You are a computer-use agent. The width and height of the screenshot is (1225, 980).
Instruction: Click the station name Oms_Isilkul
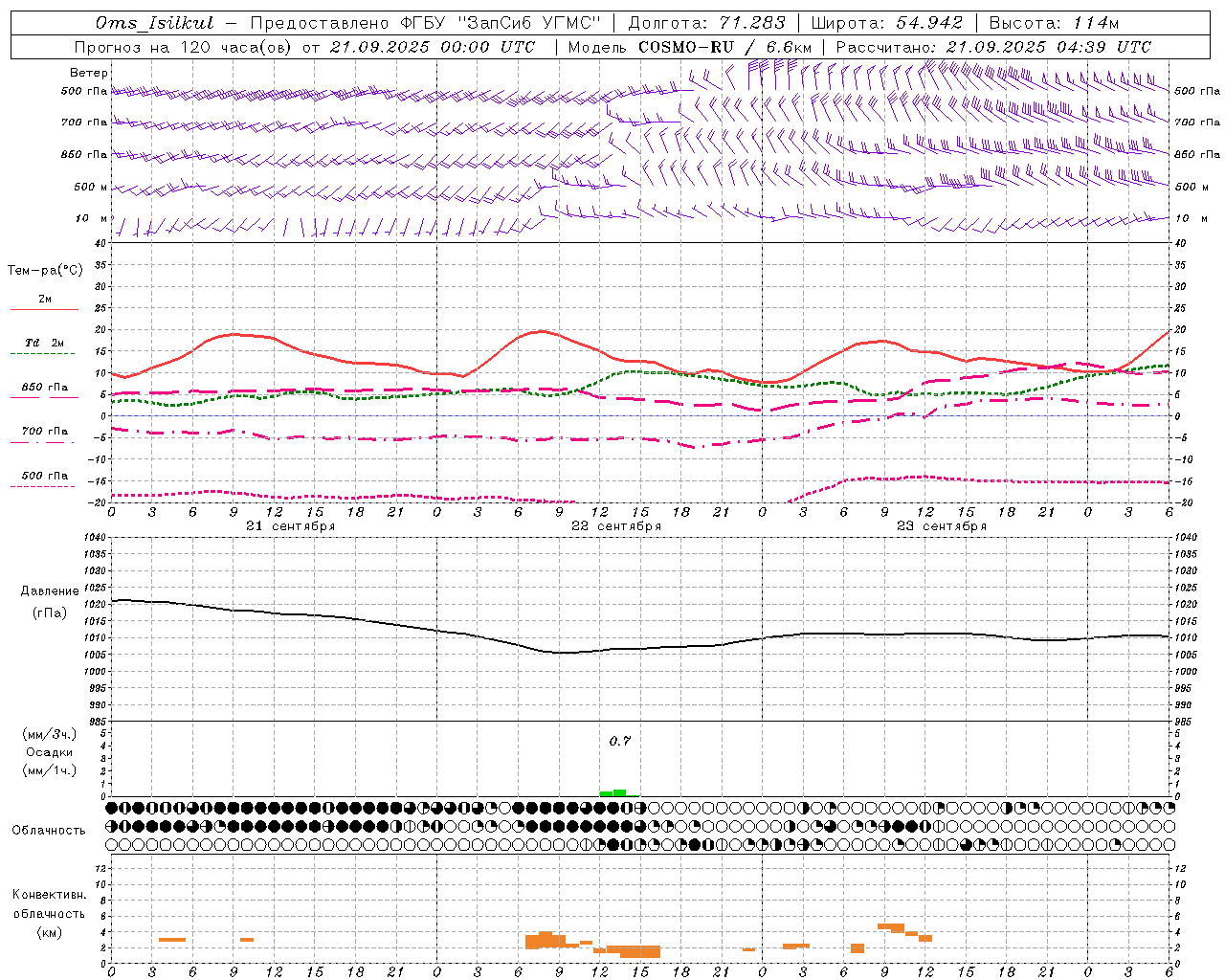(155, 23)
